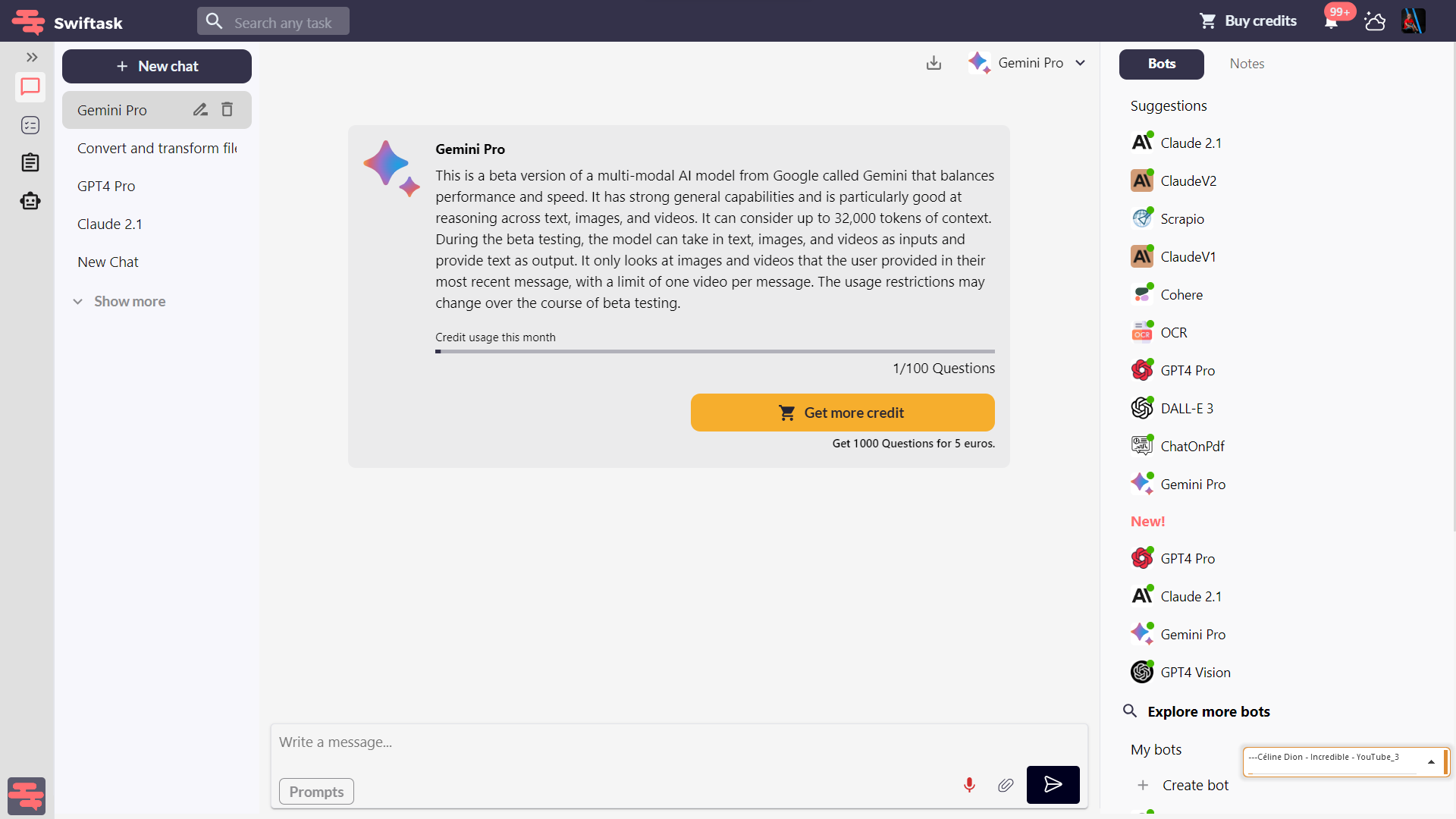1456x819 pixels.
Task: Expand Show more in the chat list
Action: pyautogui.click(x=119, y=301)
